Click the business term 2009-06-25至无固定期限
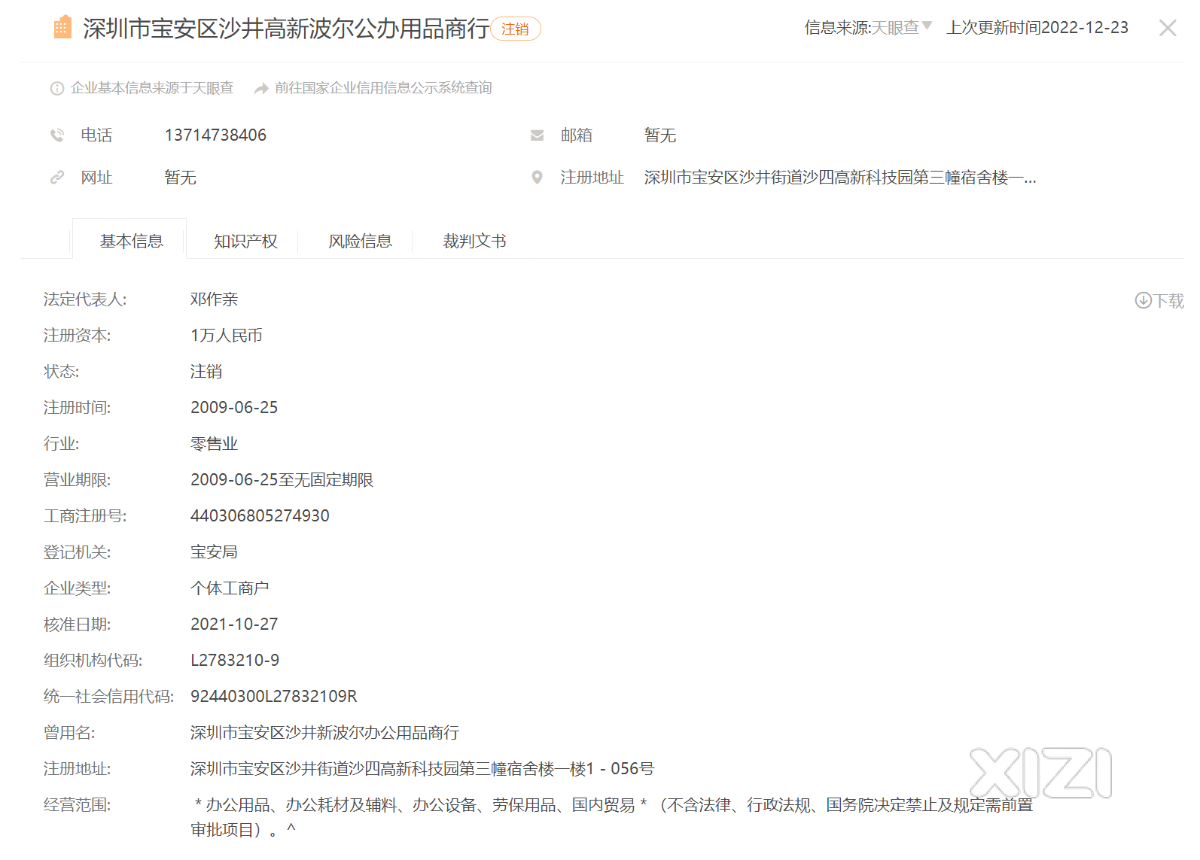 click(282, 480)
